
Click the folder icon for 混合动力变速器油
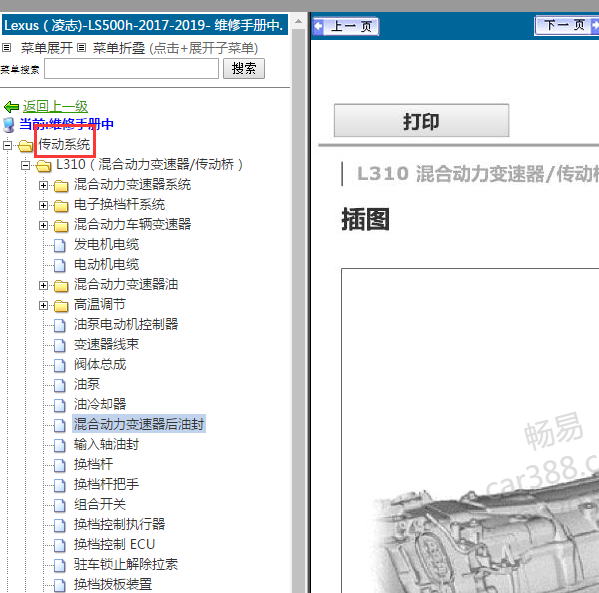pos(61,285)
